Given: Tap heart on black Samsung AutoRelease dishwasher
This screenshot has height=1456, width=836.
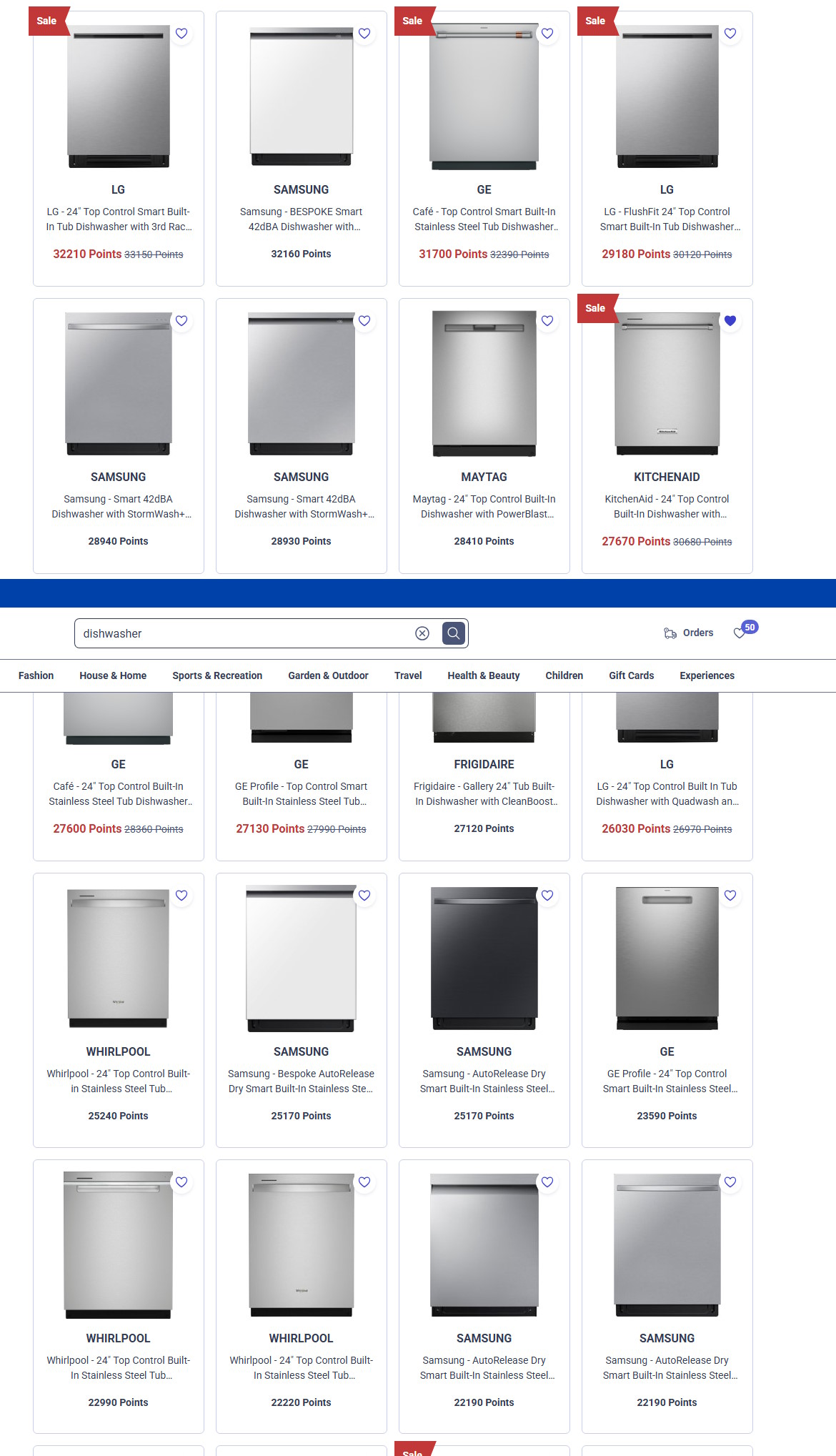Looking at the screenshot, I should 547,896.
